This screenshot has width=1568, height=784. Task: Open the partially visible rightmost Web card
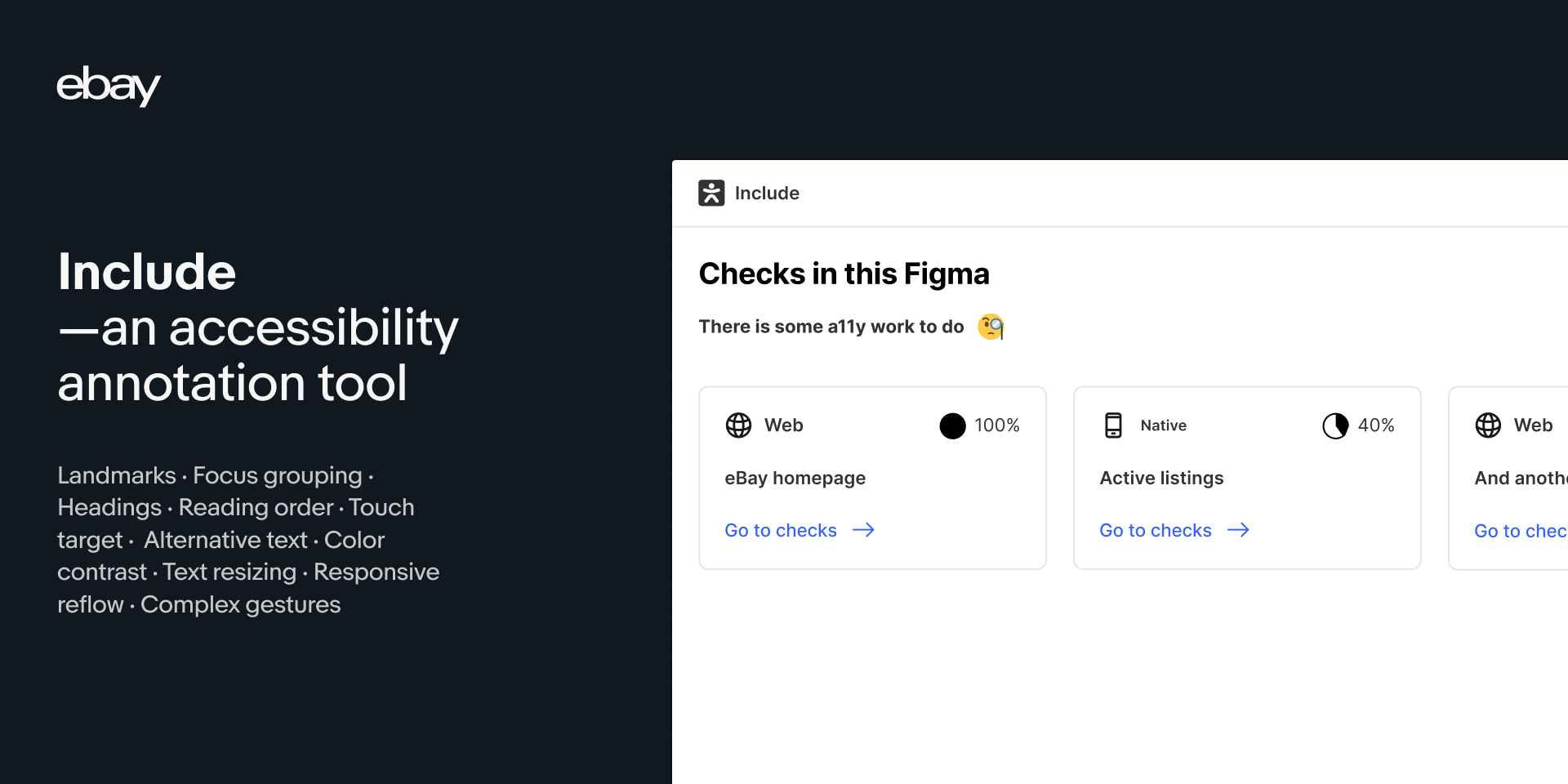(x=1519, y=478)
